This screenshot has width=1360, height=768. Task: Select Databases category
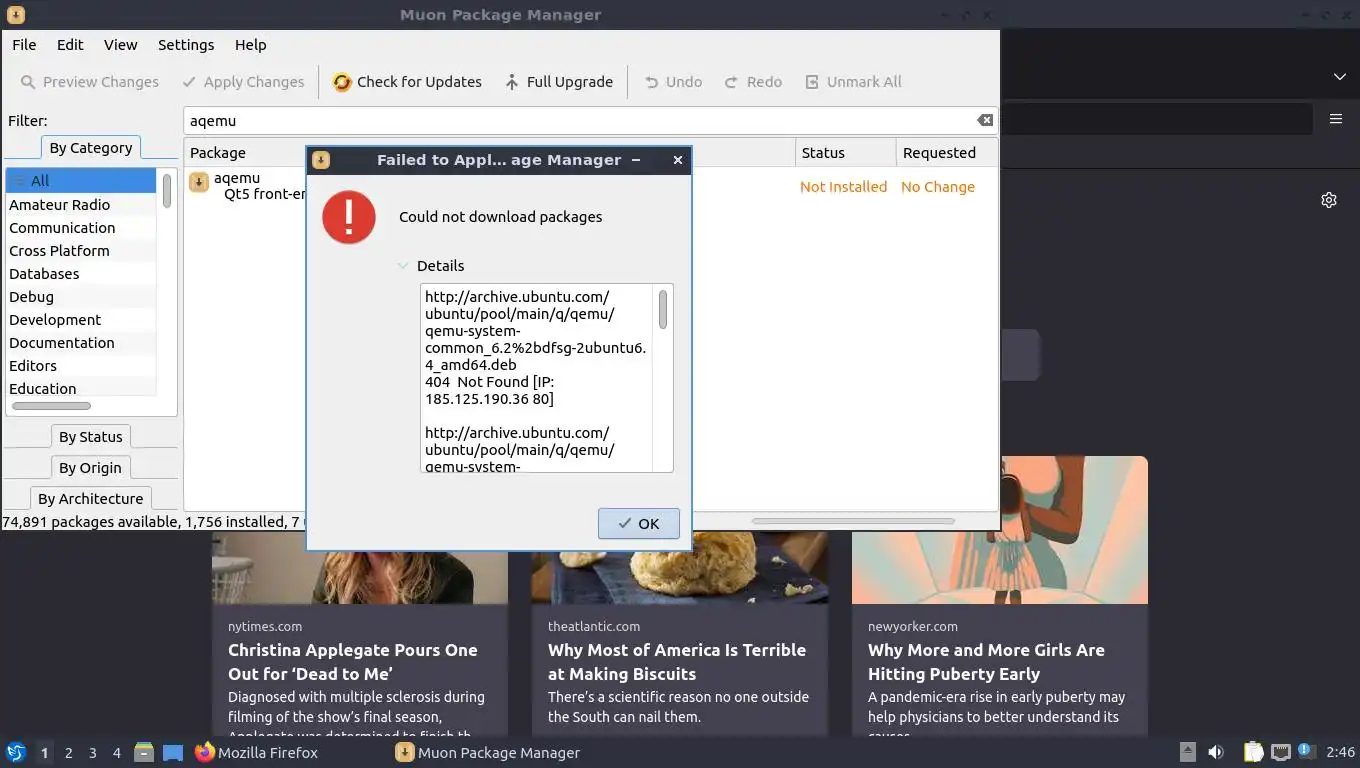click(81, 274)
